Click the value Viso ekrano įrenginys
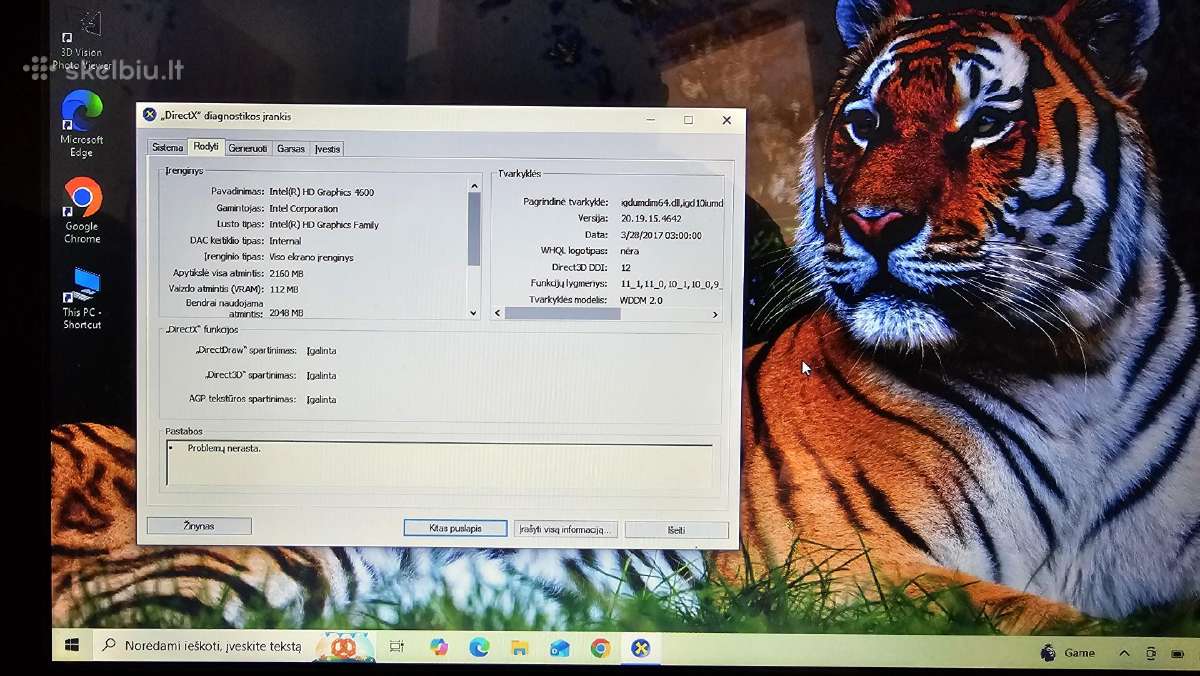1200x676 pixels. coord(311,257)
